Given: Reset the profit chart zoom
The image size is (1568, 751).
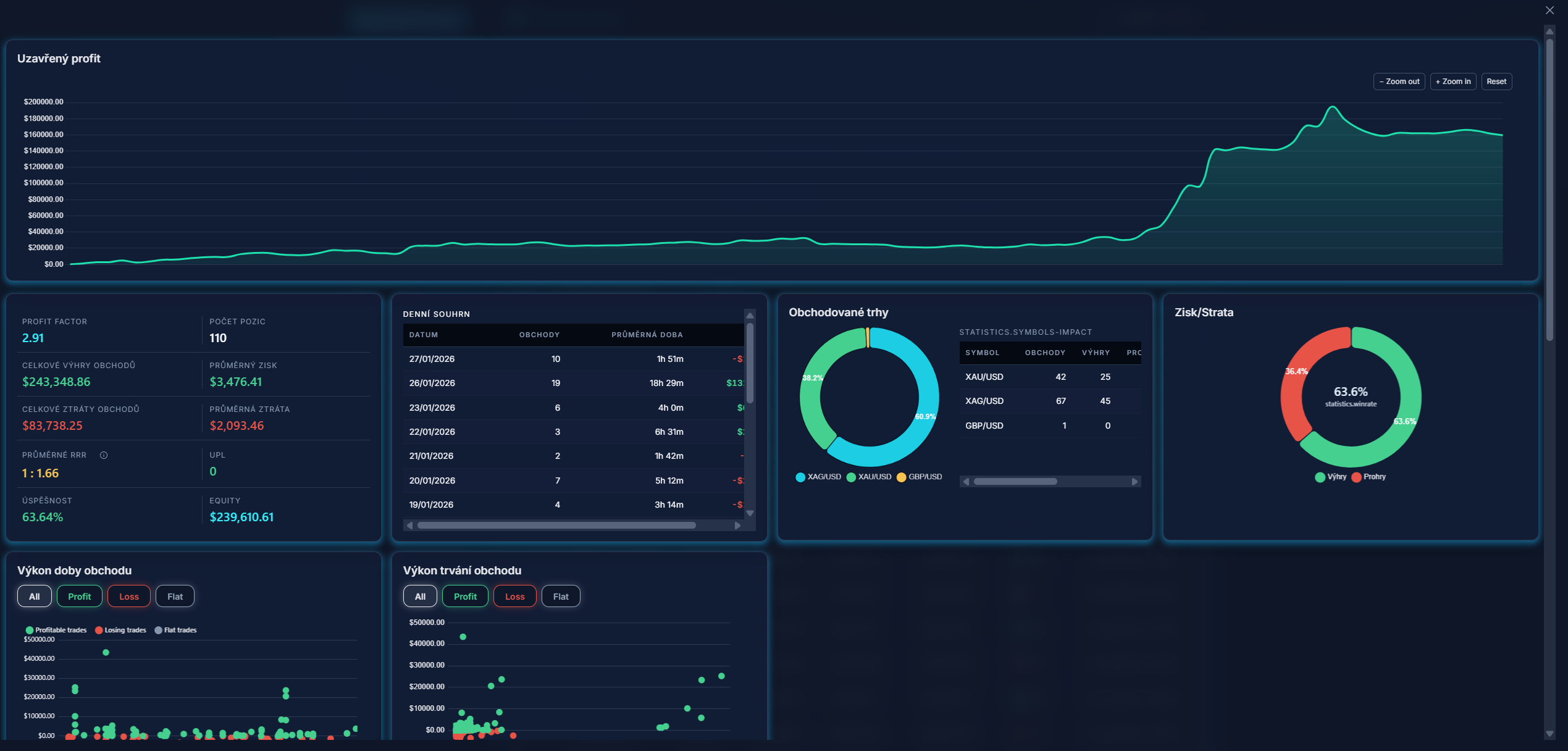Looking at the screenshot, I should tap(1496, 82).
